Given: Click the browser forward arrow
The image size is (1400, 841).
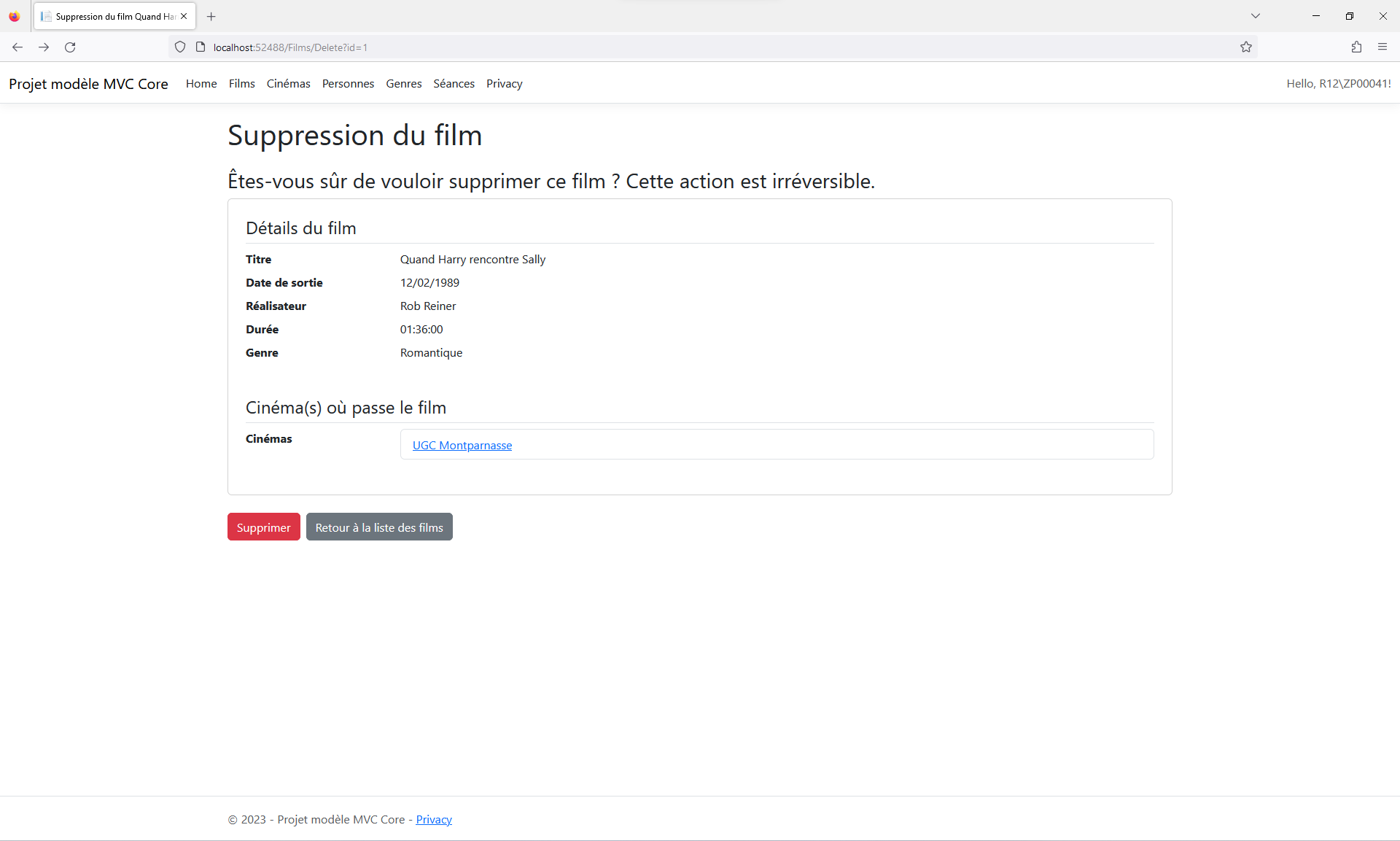Looking at the screenshot, I should click(x=44, y=47).
